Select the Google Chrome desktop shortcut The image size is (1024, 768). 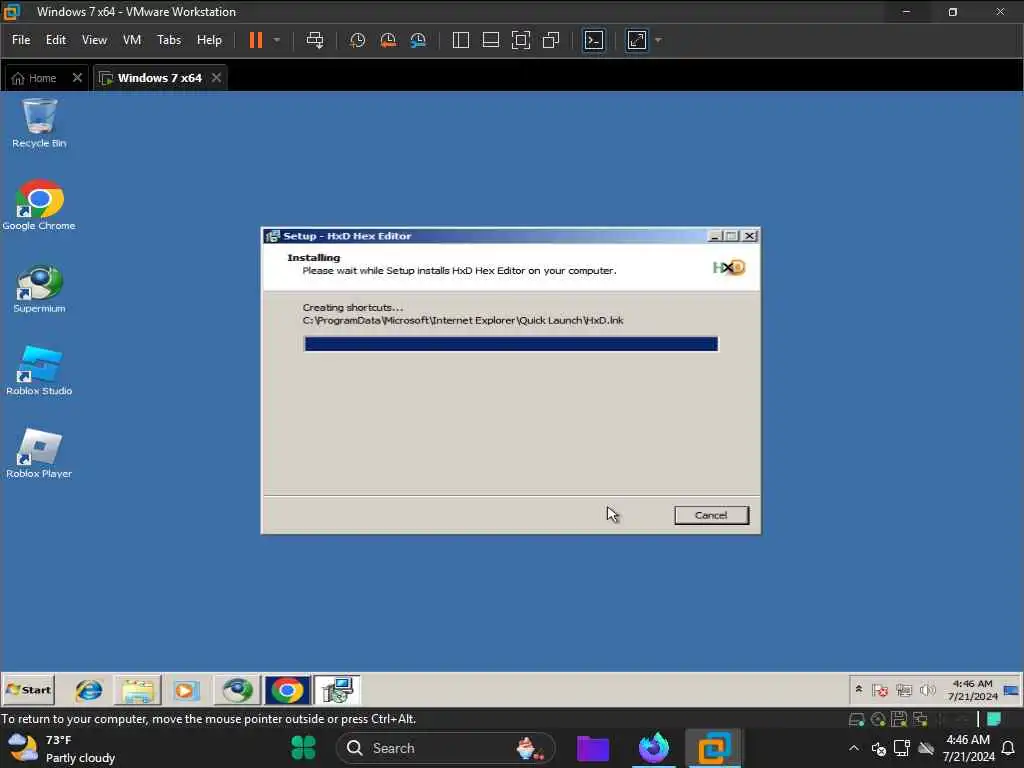point(39,205)
